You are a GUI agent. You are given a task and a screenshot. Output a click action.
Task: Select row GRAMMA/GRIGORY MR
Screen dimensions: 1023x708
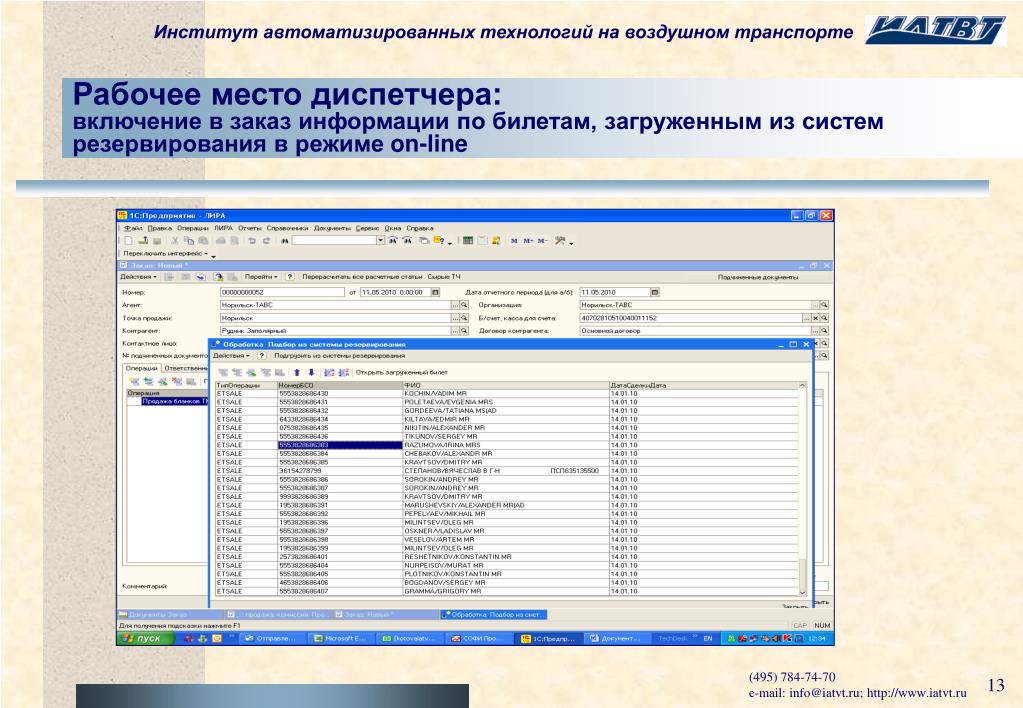pos(506,591)
